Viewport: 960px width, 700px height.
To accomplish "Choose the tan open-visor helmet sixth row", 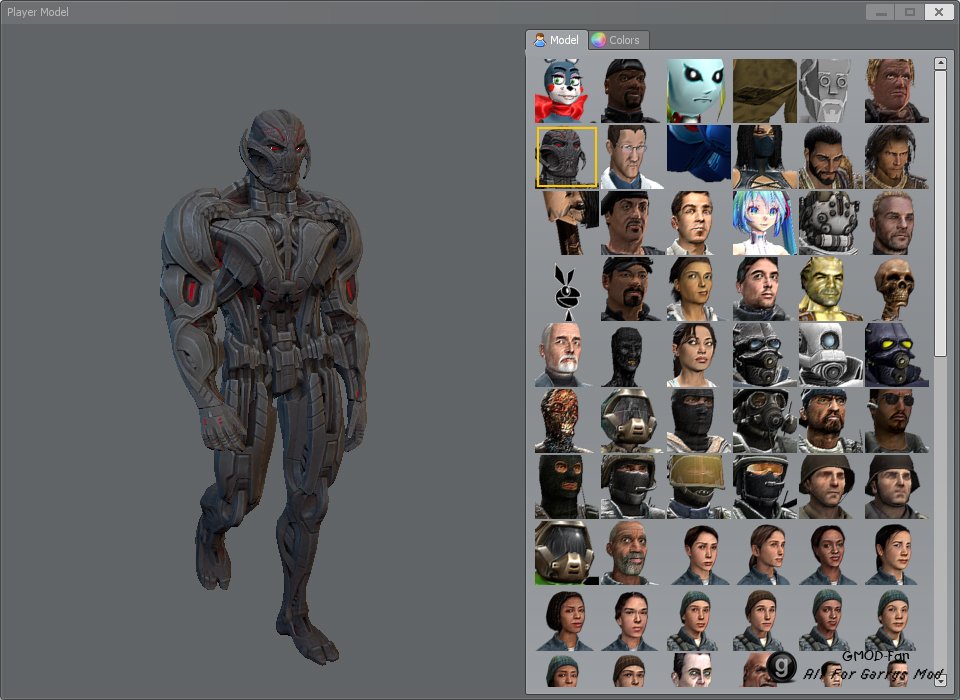I will point(632,421).
